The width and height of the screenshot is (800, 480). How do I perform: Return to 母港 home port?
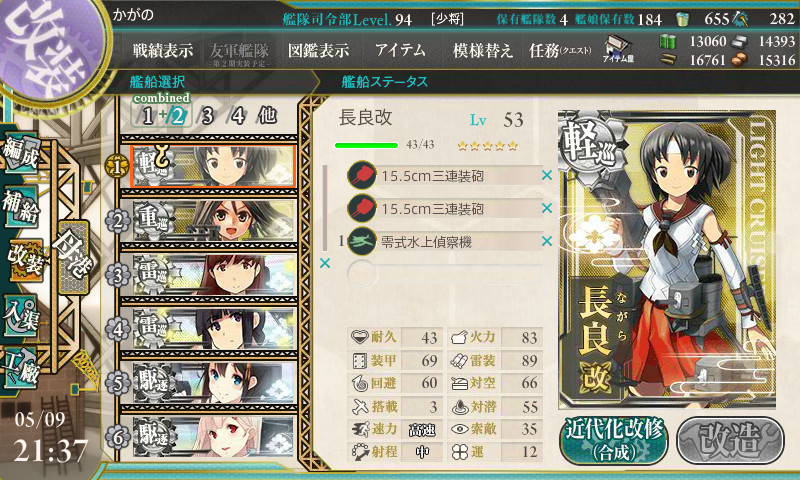(73, 257)
